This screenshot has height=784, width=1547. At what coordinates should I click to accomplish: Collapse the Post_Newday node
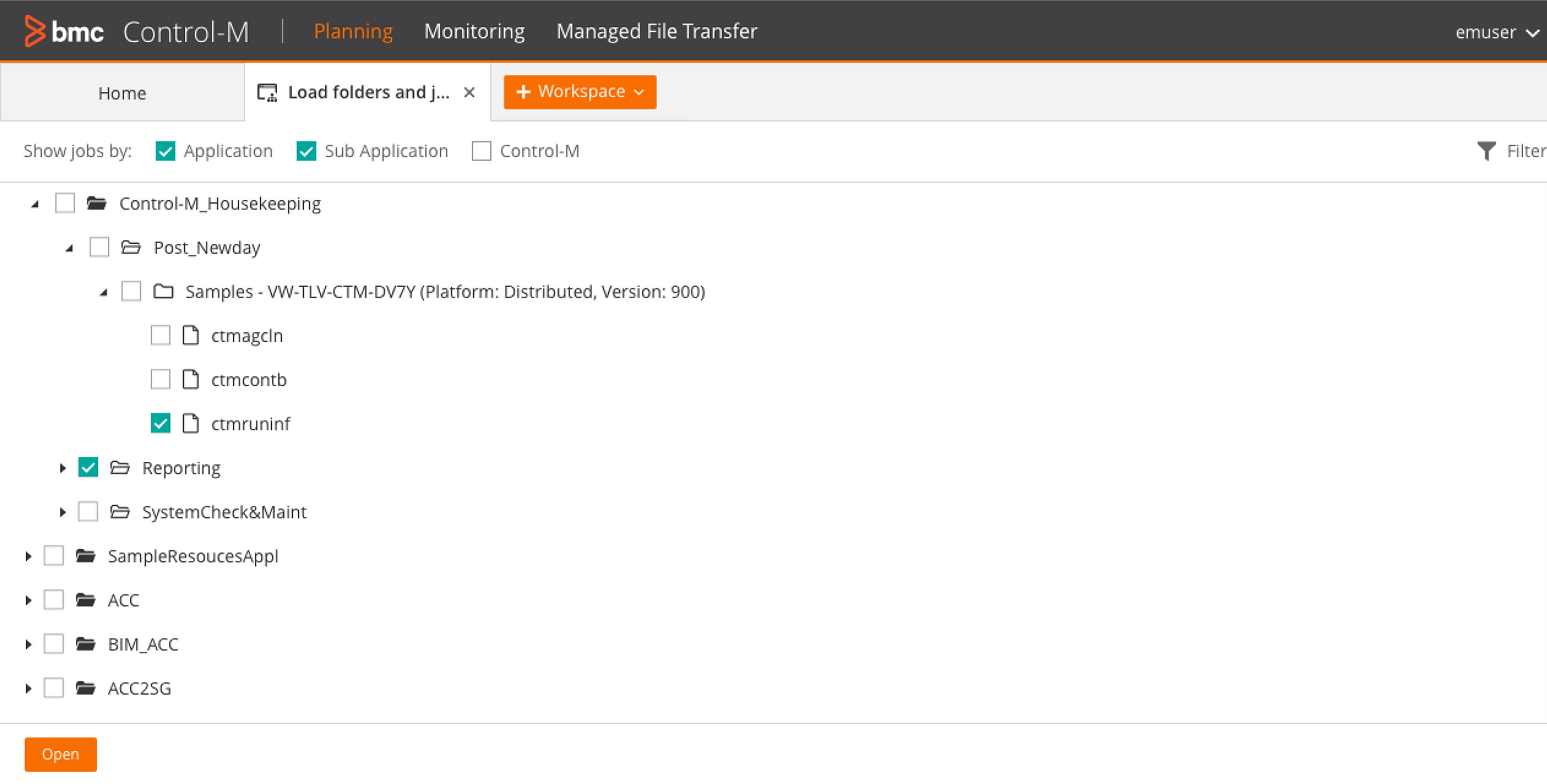click(69, 248)
